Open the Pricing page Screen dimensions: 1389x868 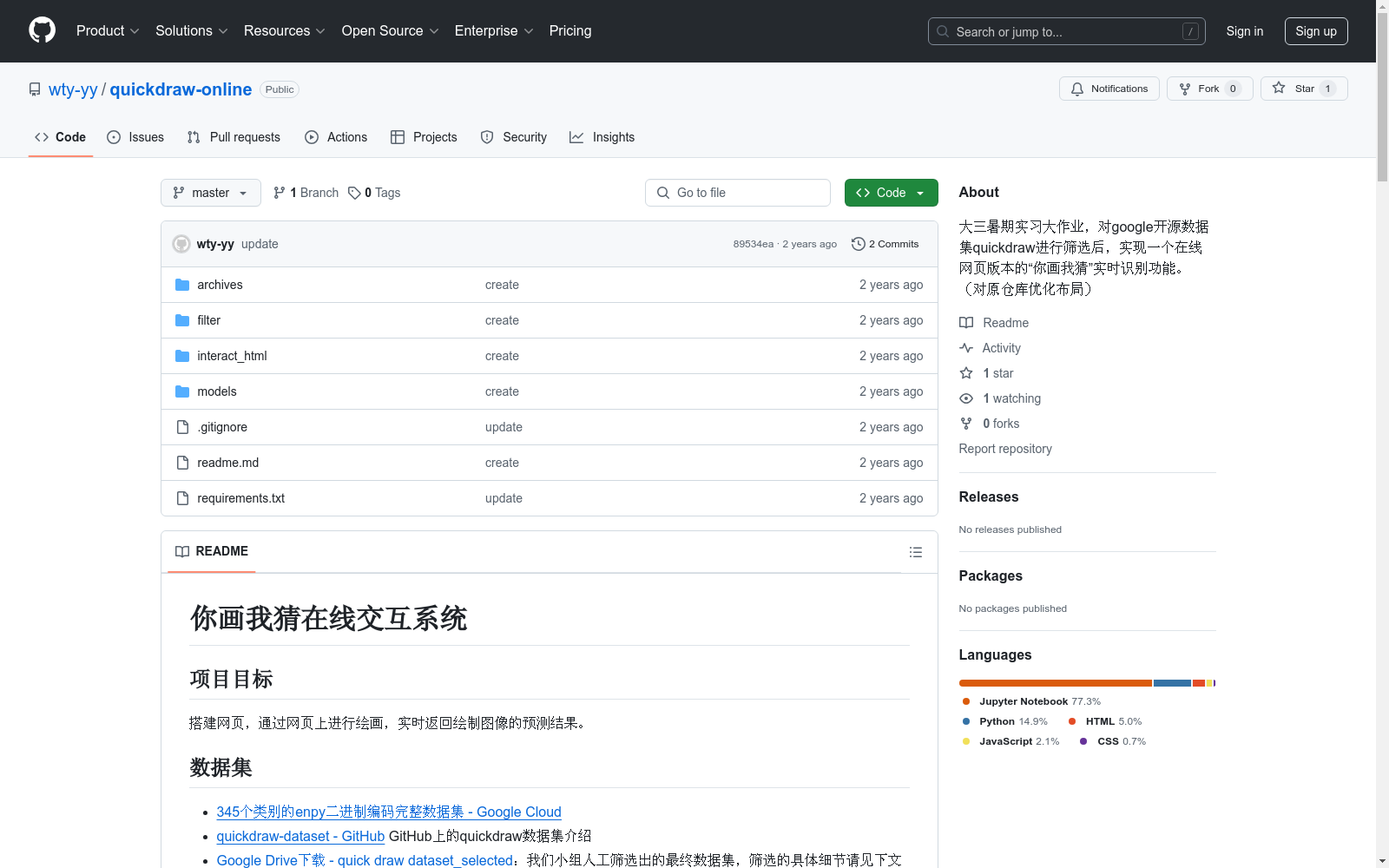pos(570,30)
